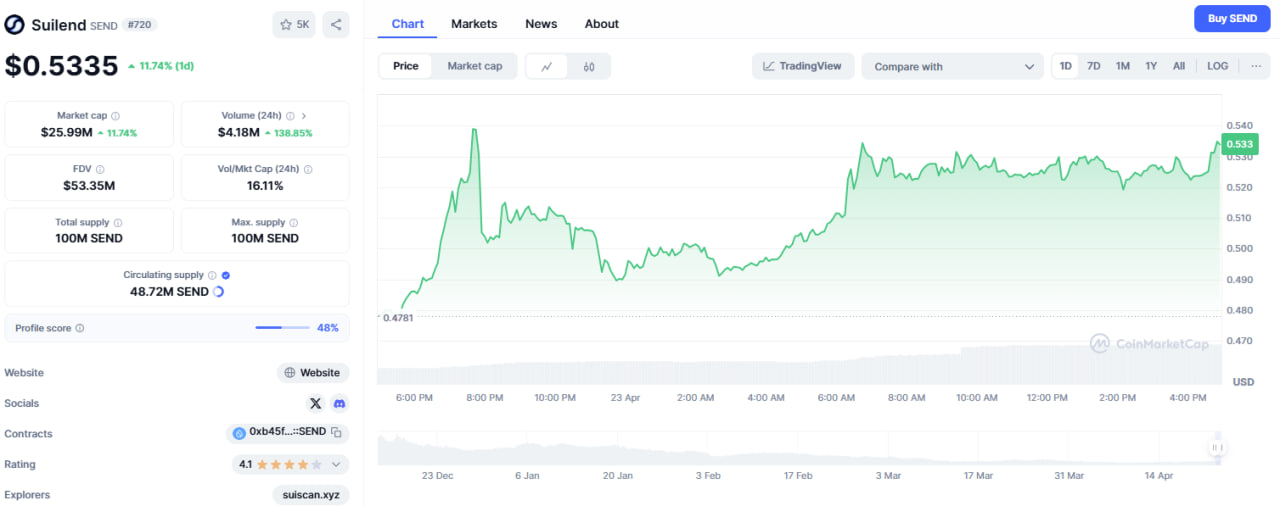This screenshot has width=1280, height=506.
Task: Toggle the chart to Market cap
Action: coord(474,66)
